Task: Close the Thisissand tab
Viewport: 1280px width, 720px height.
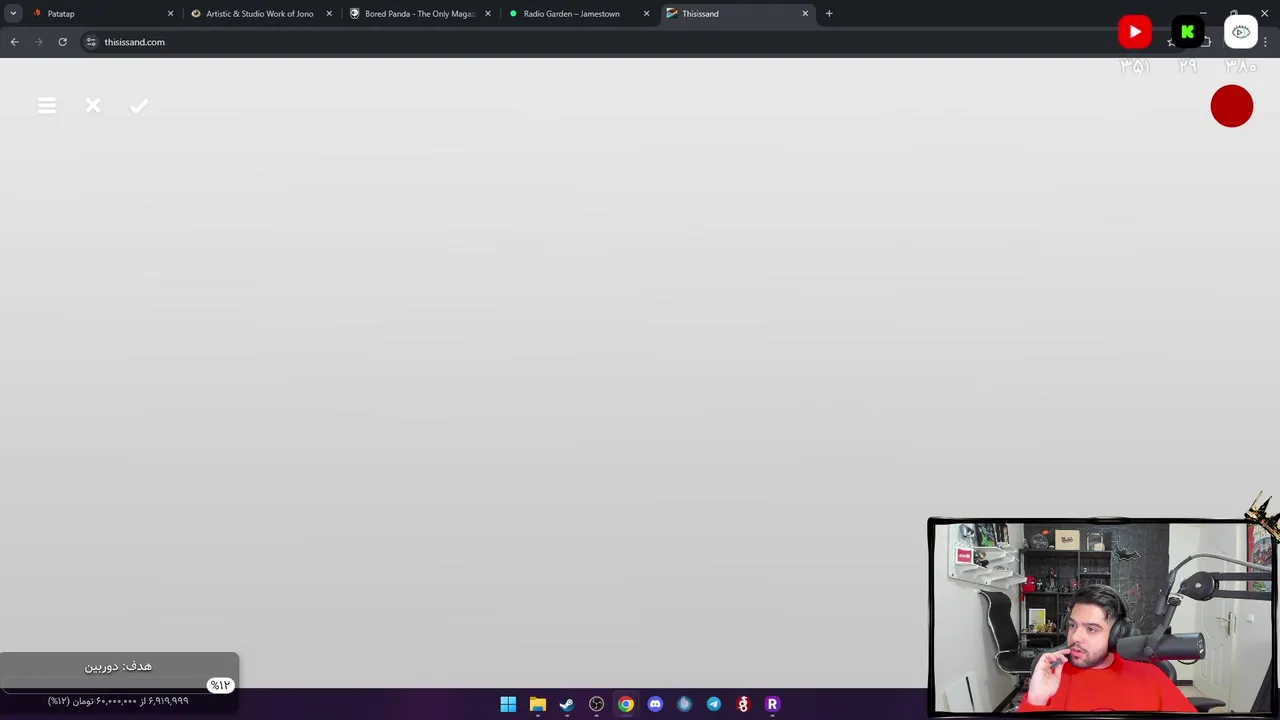Action: (805, 14)
